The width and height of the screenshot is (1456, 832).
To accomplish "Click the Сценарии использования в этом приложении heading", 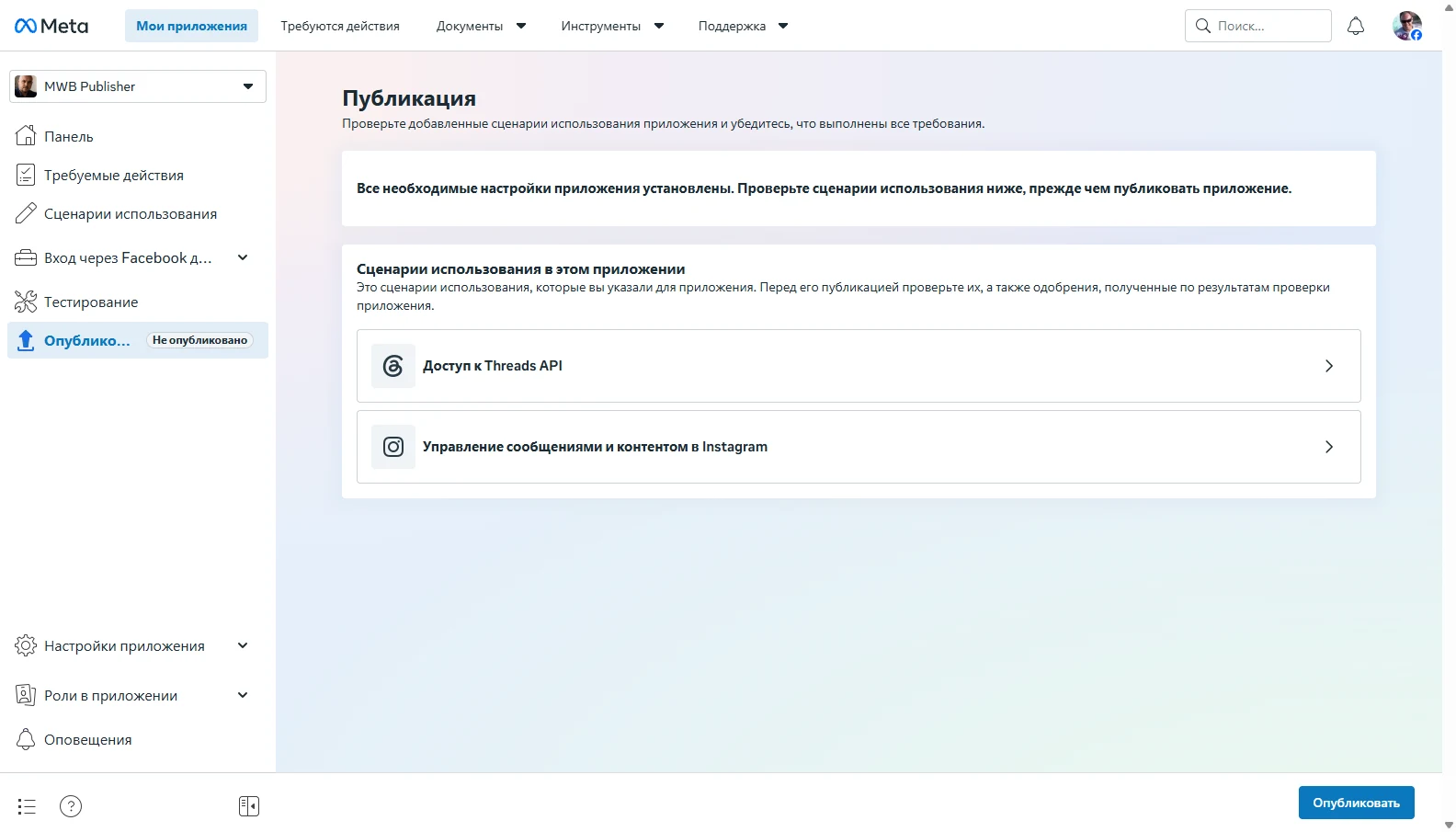I will coord(520,269).
